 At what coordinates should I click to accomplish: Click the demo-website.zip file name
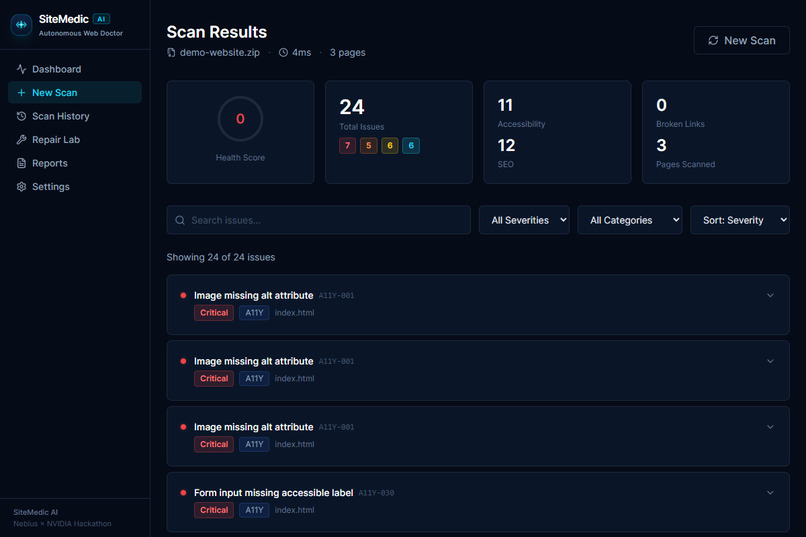219,52
